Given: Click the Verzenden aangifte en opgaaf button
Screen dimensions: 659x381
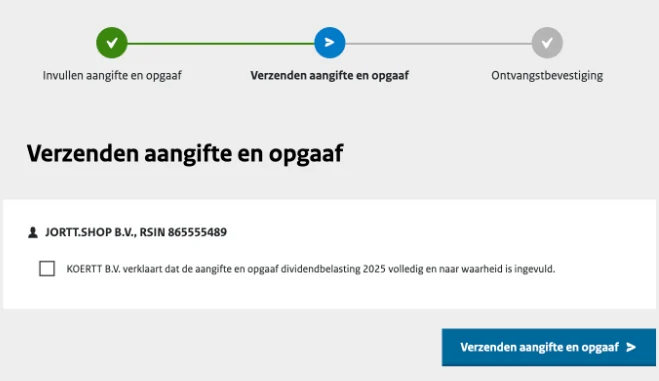Looking at the screenshot, I should tap(548, 347).
